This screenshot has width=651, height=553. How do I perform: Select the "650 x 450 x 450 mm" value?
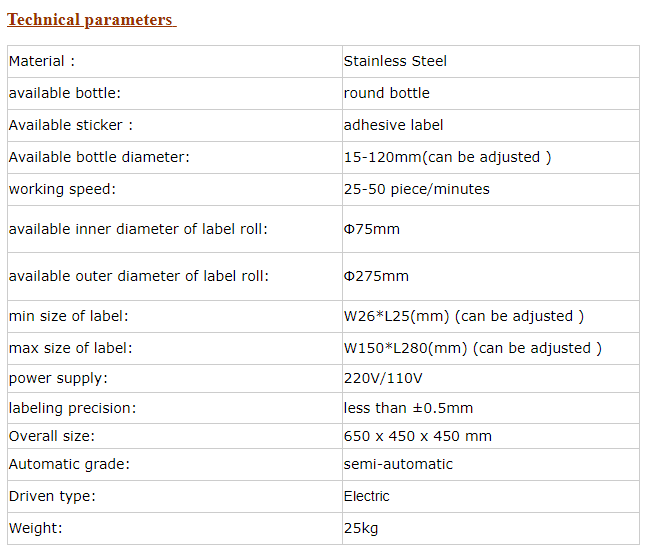417,436
